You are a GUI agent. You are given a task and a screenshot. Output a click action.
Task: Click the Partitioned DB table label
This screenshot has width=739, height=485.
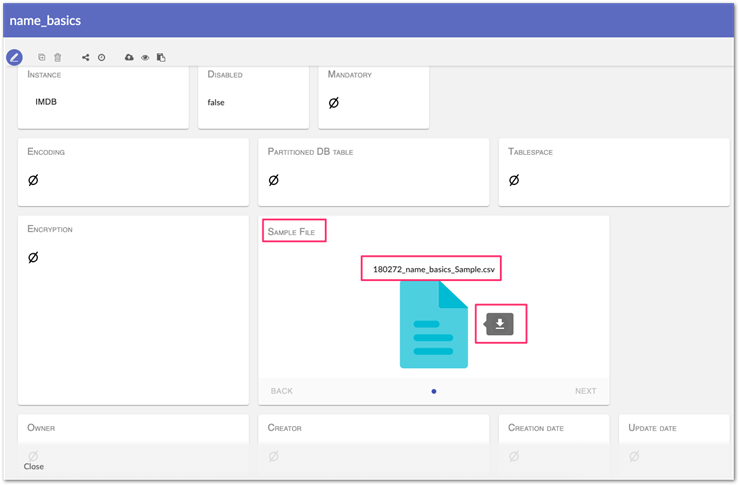tap(310, 152)
